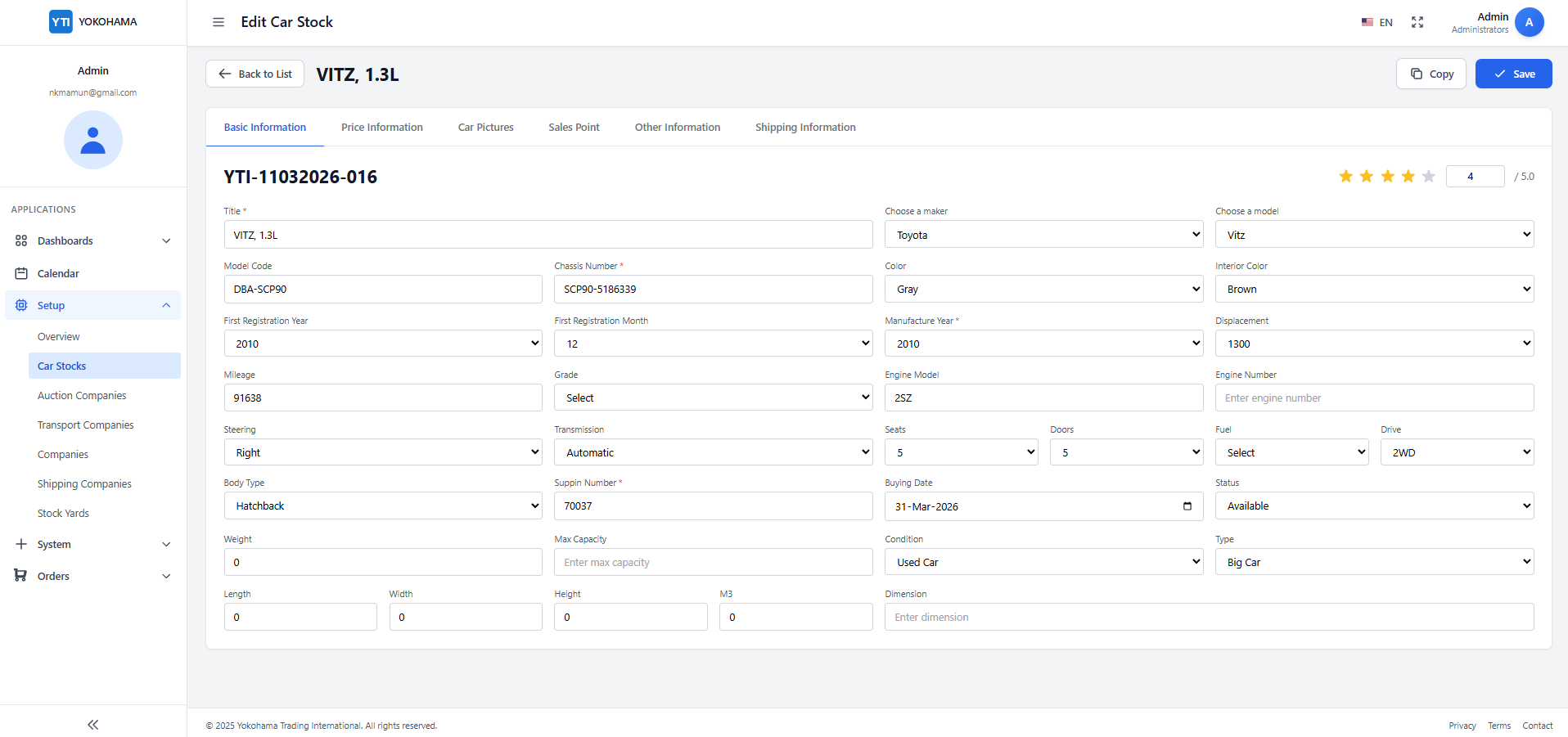Click the rating number field
1568x737 pixels.
(x=1475, y=176)
